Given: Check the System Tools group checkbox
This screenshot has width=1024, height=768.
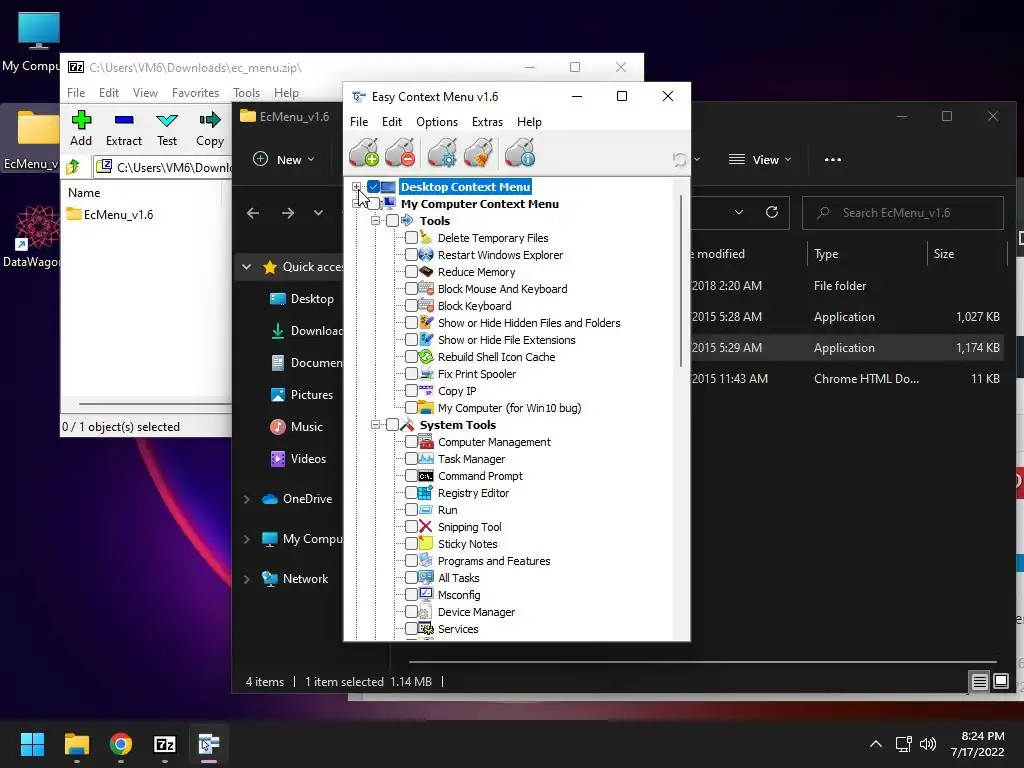Looking at the screenshot, I should point(392,425).
